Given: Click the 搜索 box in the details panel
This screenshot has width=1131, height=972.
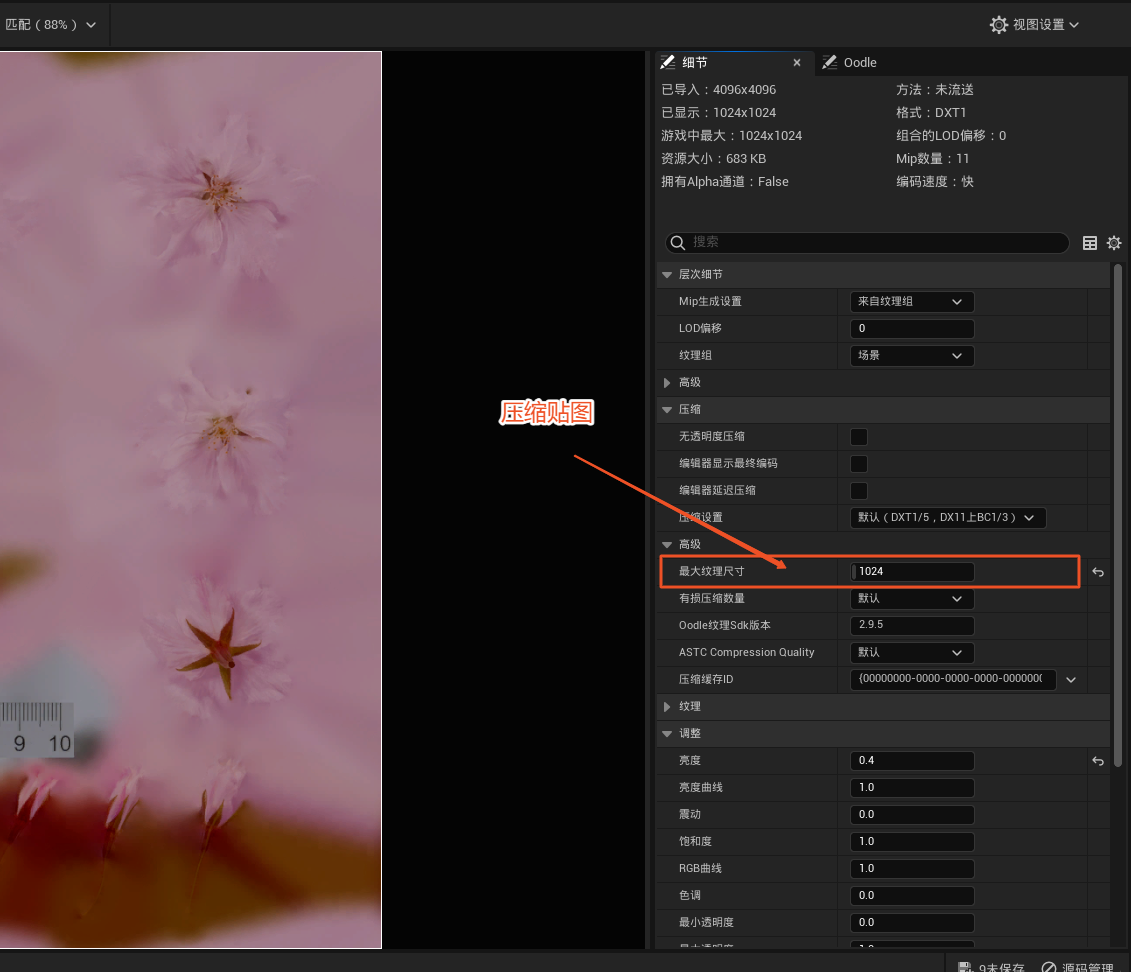Looking at the screenshot, I should click(x=868, y=243).
